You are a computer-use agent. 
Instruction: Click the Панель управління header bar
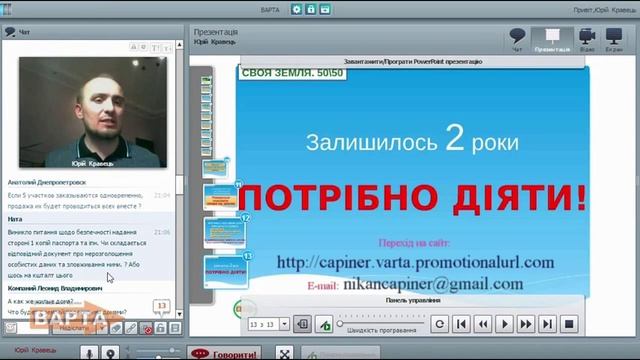coord(413,300)
